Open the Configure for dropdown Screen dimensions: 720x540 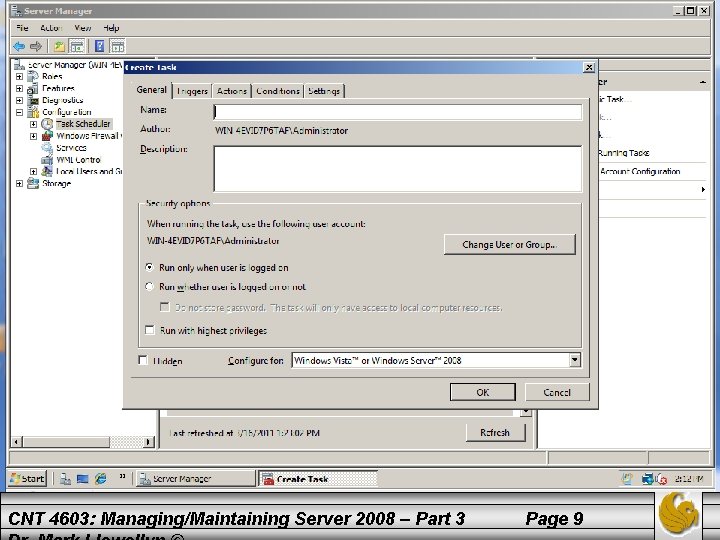click(x=575, y=360)
